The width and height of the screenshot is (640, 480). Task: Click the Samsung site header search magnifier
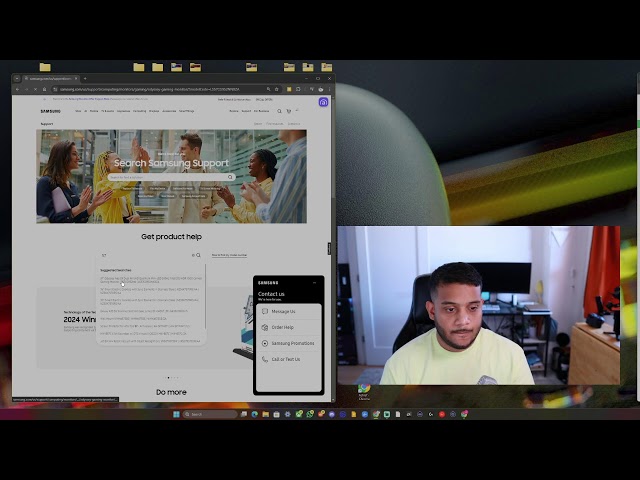point(279,111)
